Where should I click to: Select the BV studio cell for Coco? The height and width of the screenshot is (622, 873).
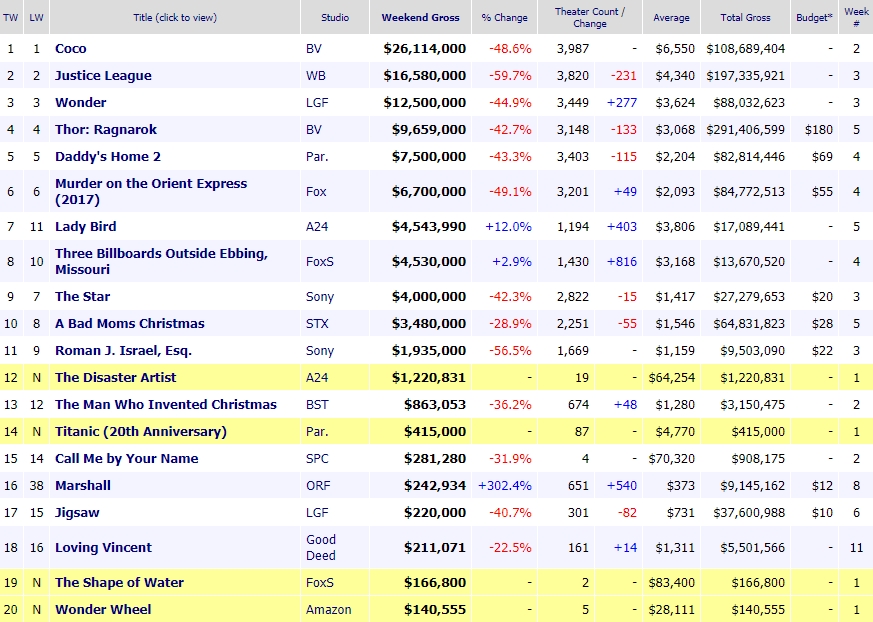[314, 48]
